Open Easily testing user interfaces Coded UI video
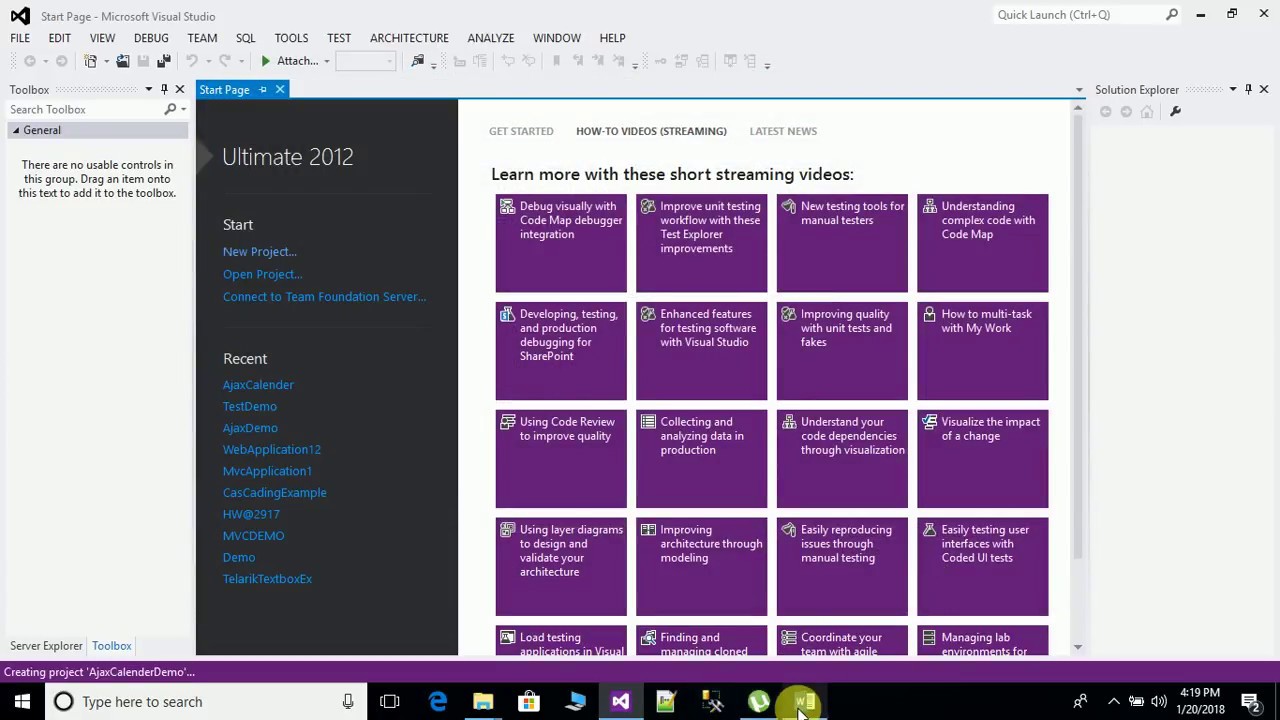Screen dimensions: 1280x720 (983, 567)
